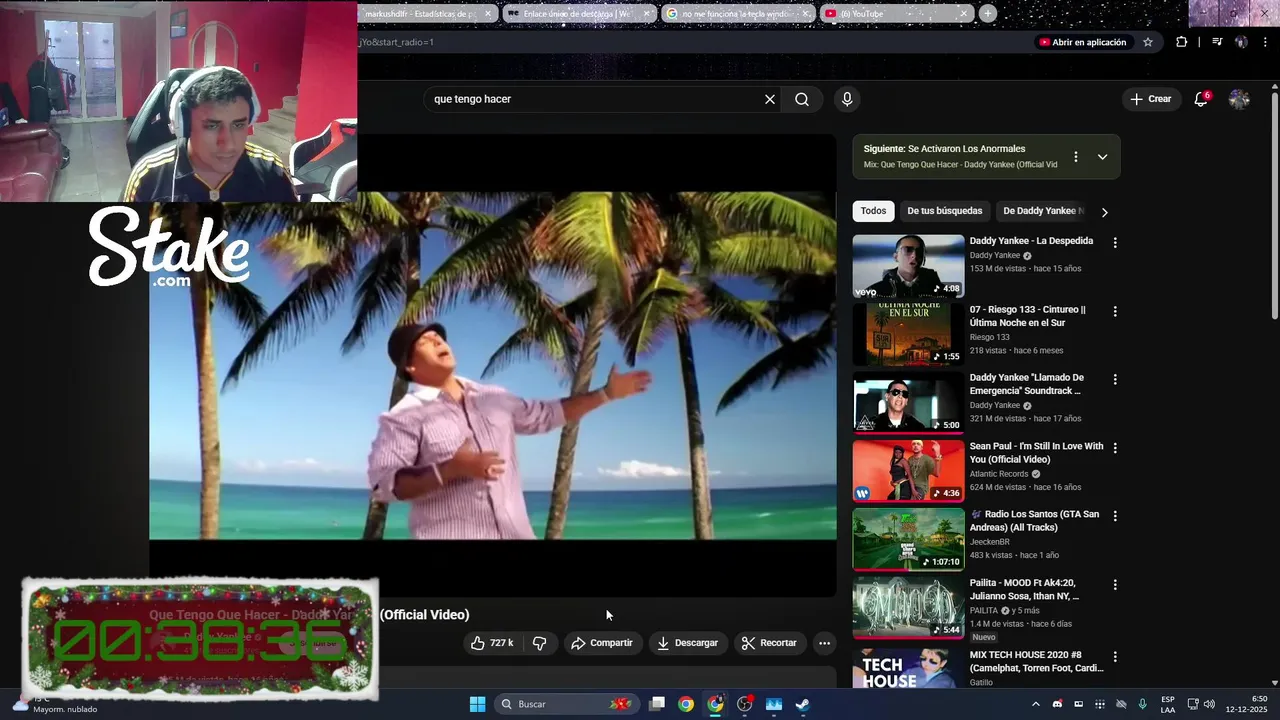Open OBS Studio from taskbar
Screen dimensions: 1280x720
click(744, 704)
